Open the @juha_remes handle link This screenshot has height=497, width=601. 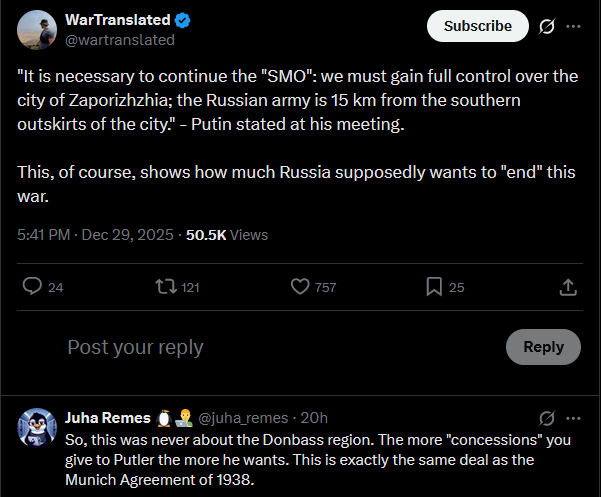(x=243, y=418)
